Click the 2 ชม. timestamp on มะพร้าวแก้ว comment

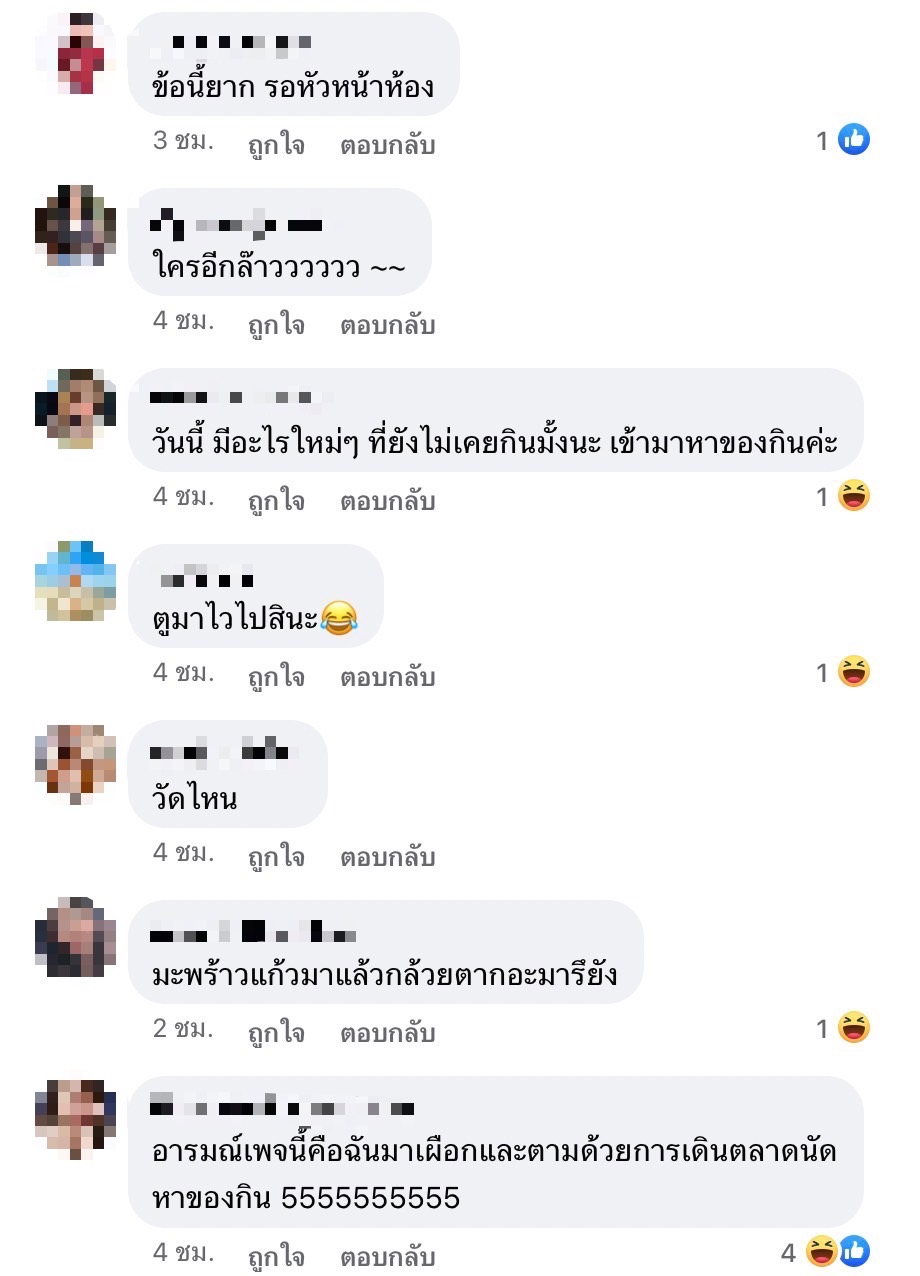183,1029
